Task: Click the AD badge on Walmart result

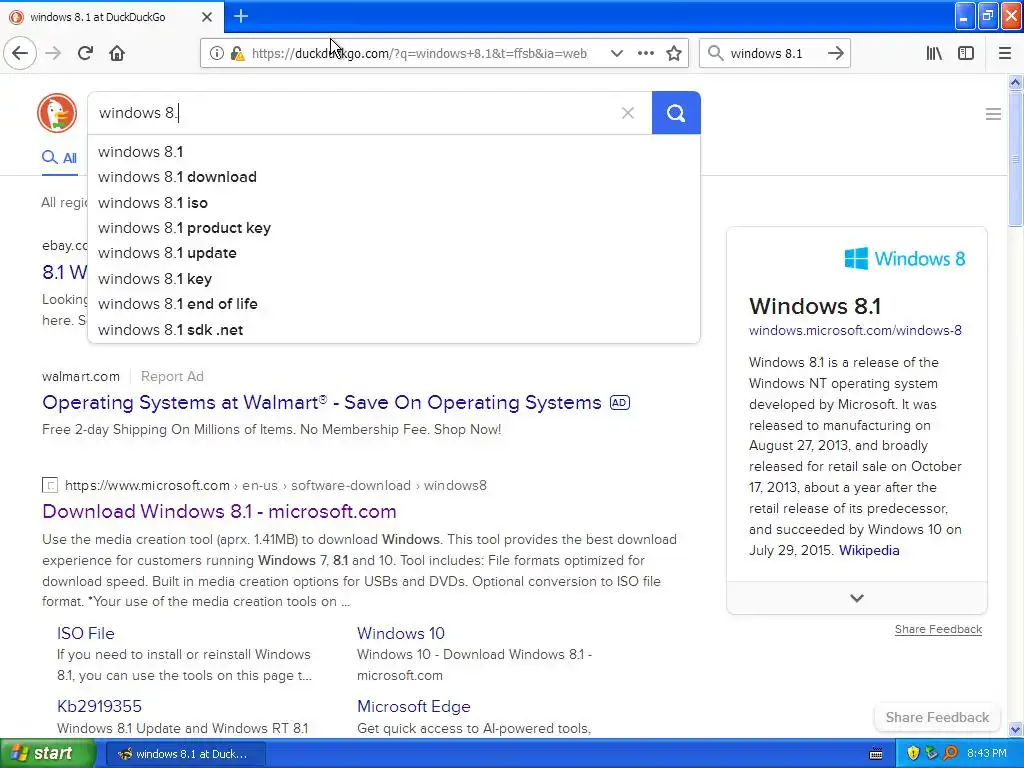Action: [x=619, y=403]
